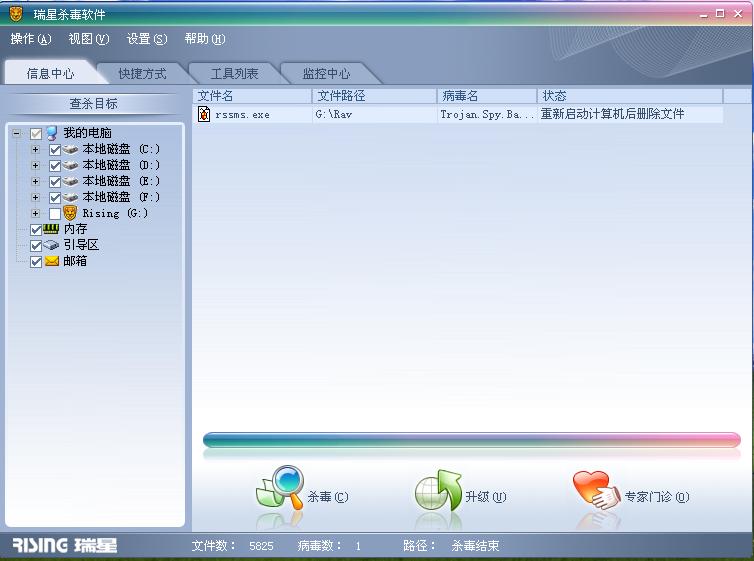Screen dimensions: 754x561
Task: Click the drive icon of 本地磁盘 (C:)
Action: (x=70, y=150)
